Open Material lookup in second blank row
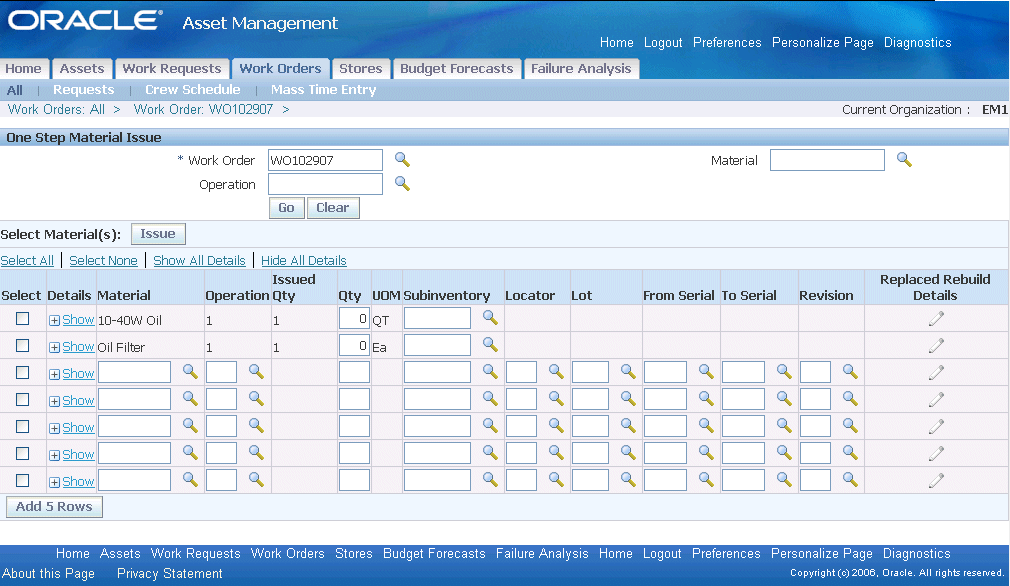The height and width of the screenshot is (586, 1010). click(x=189, y=399)
